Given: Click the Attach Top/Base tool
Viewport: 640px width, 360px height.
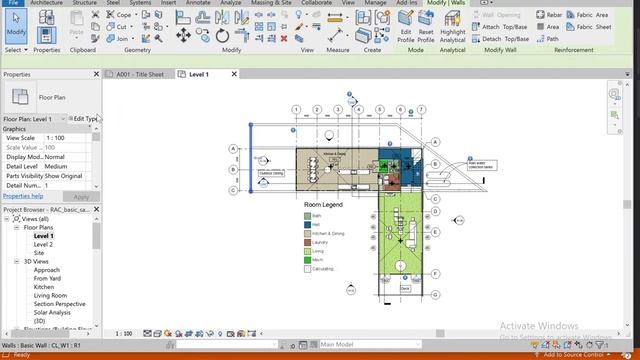Looking at the screenshot, I should pos(499,27).
